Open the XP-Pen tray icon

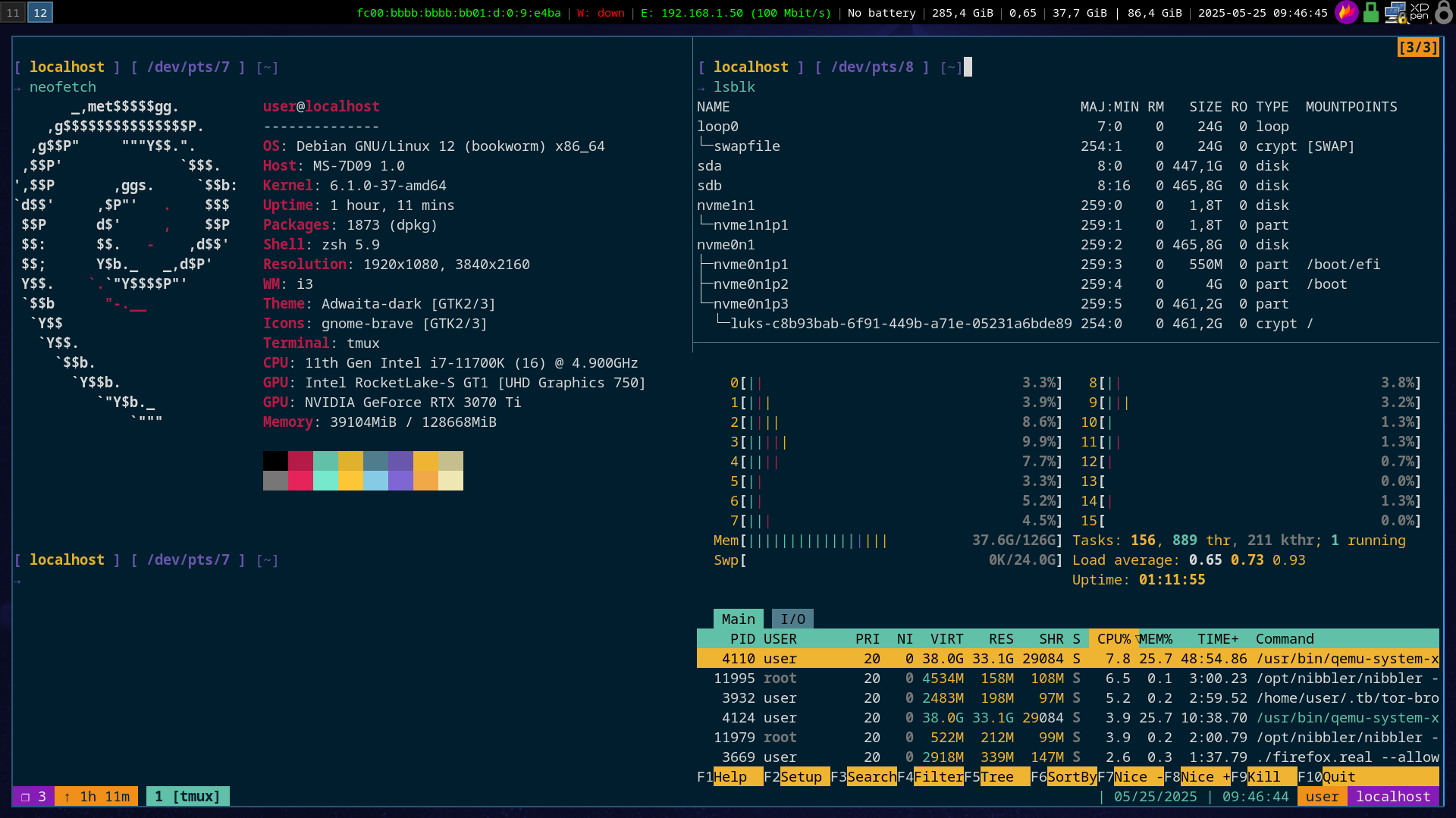pos(1420,12)
